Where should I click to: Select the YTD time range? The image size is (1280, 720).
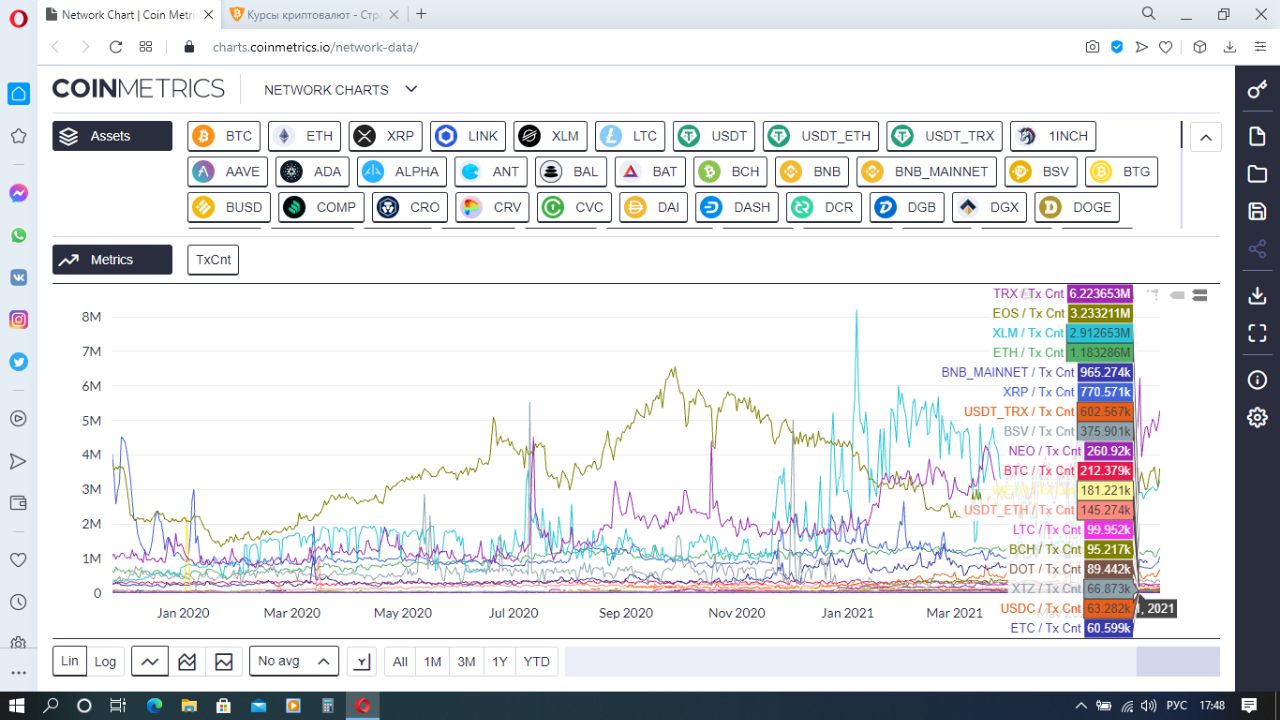pos(537,661)
